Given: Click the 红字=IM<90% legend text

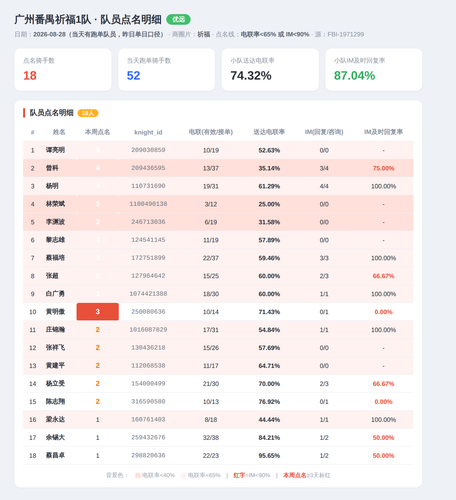Looking at the screenshot, I should coord(252,475).
